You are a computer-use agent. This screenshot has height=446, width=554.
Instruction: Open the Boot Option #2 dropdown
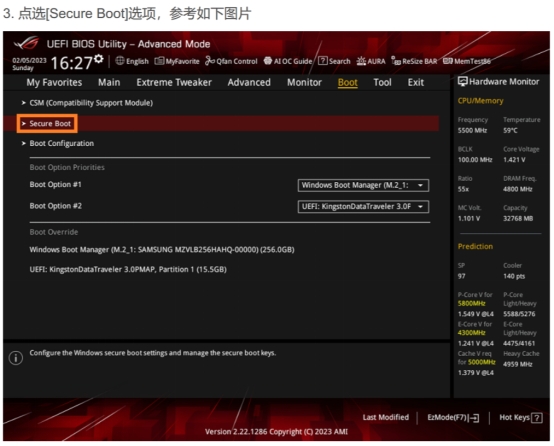[x=363, y=206]
